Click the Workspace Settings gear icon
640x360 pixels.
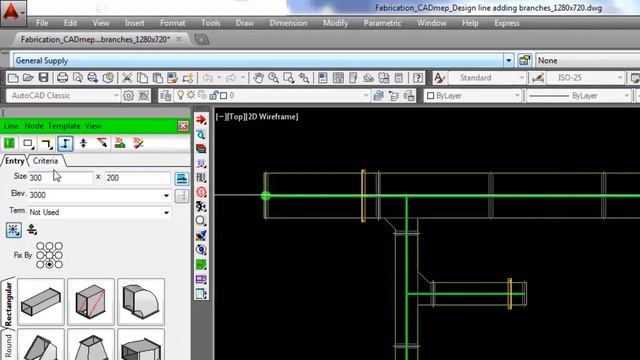click(x=128, y=96)
